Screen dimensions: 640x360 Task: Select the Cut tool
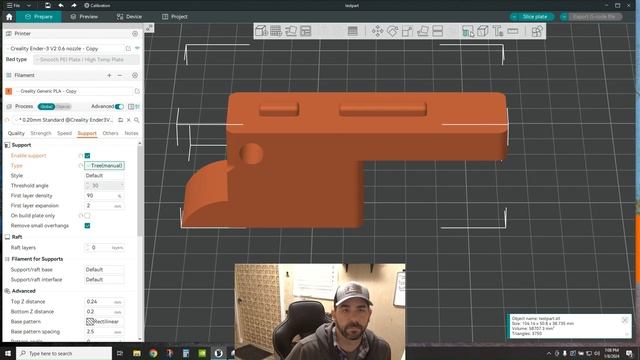coord(438,31)
